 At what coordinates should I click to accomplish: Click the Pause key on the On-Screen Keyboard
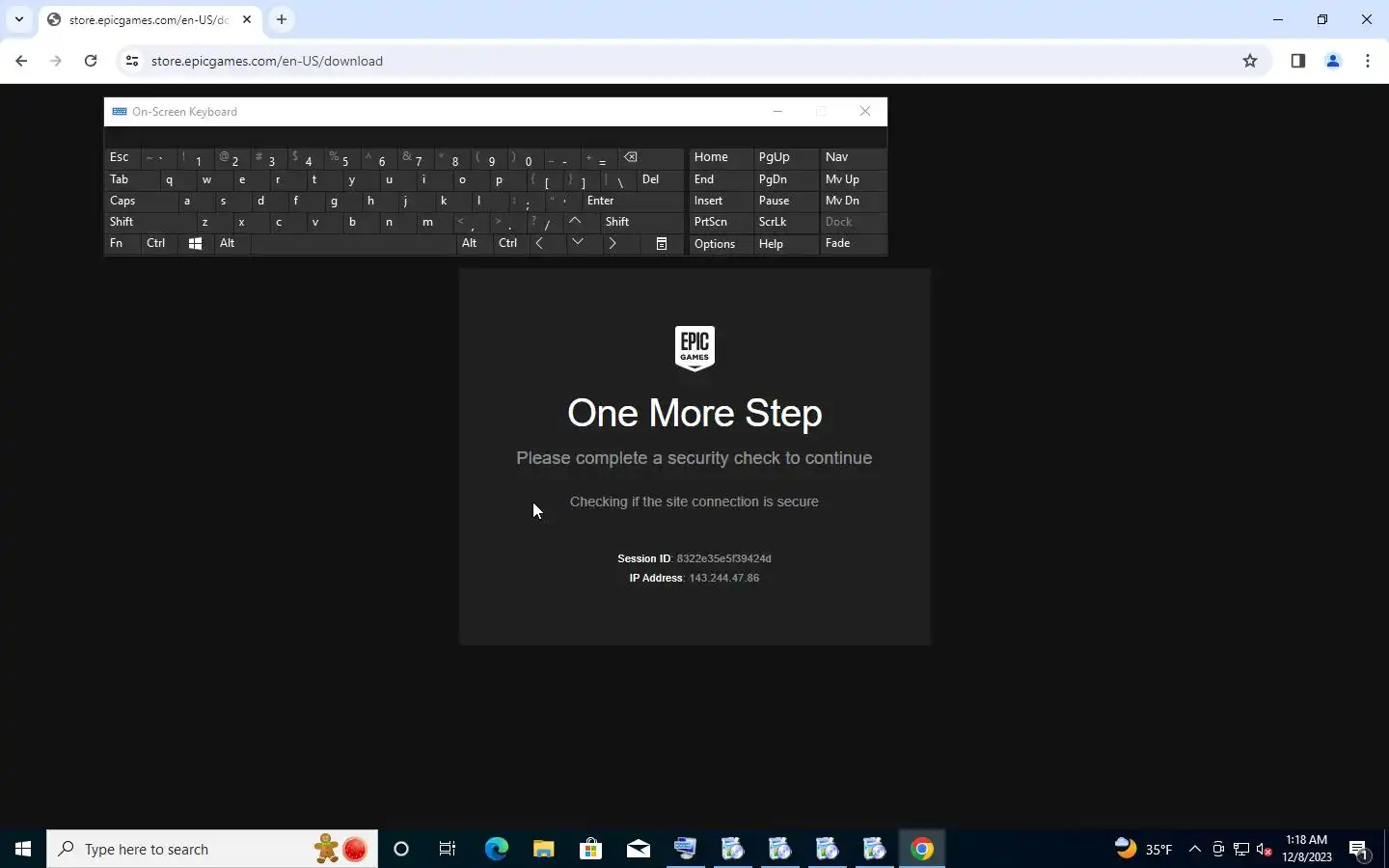tap(785, 201)
